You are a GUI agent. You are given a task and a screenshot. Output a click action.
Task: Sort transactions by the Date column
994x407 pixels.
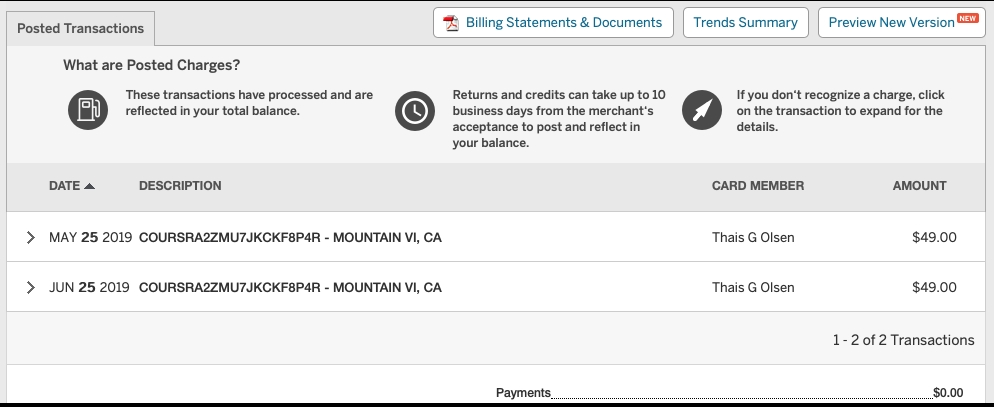(x=64, y=186)
